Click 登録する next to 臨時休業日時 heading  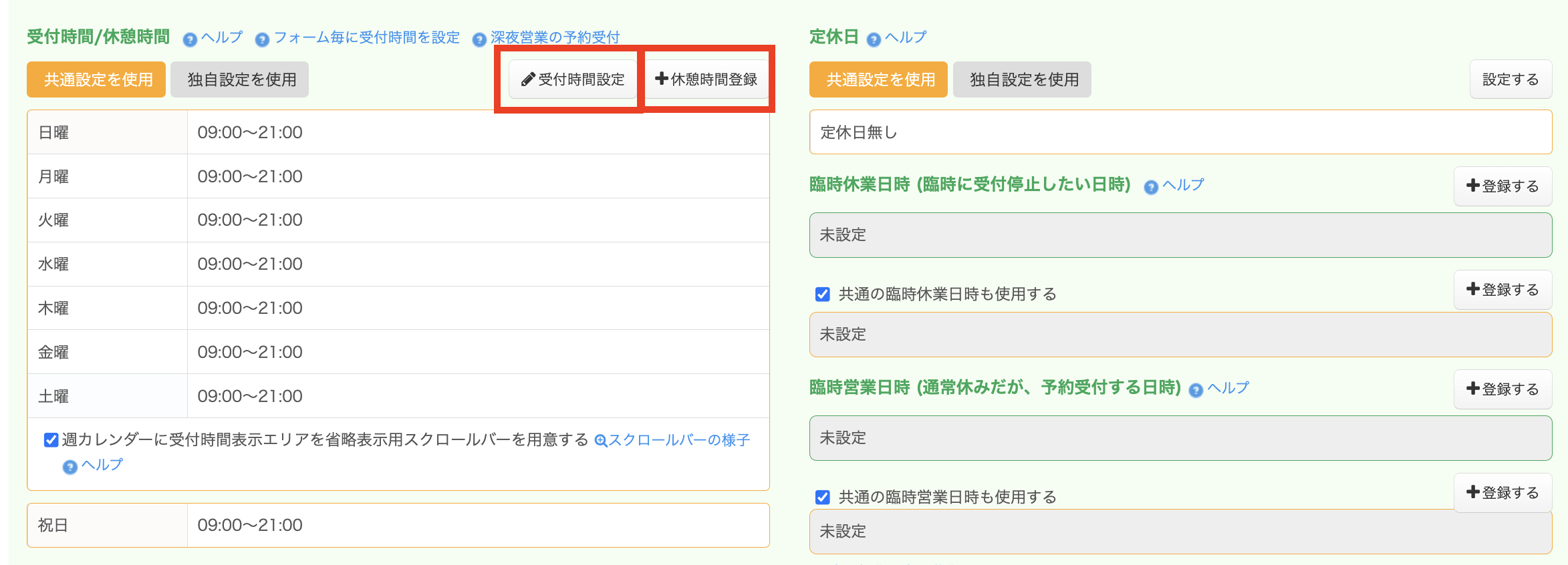(1502, 186)
